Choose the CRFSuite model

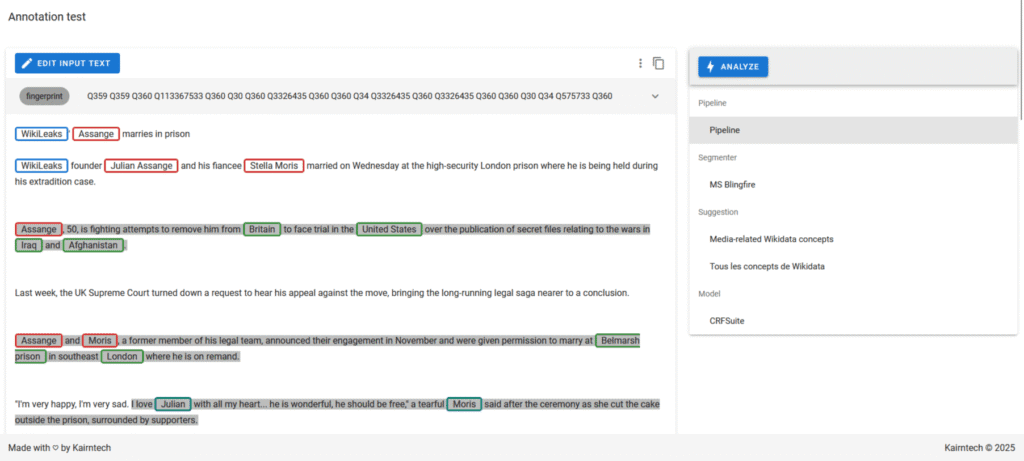(x=727, y=321)
